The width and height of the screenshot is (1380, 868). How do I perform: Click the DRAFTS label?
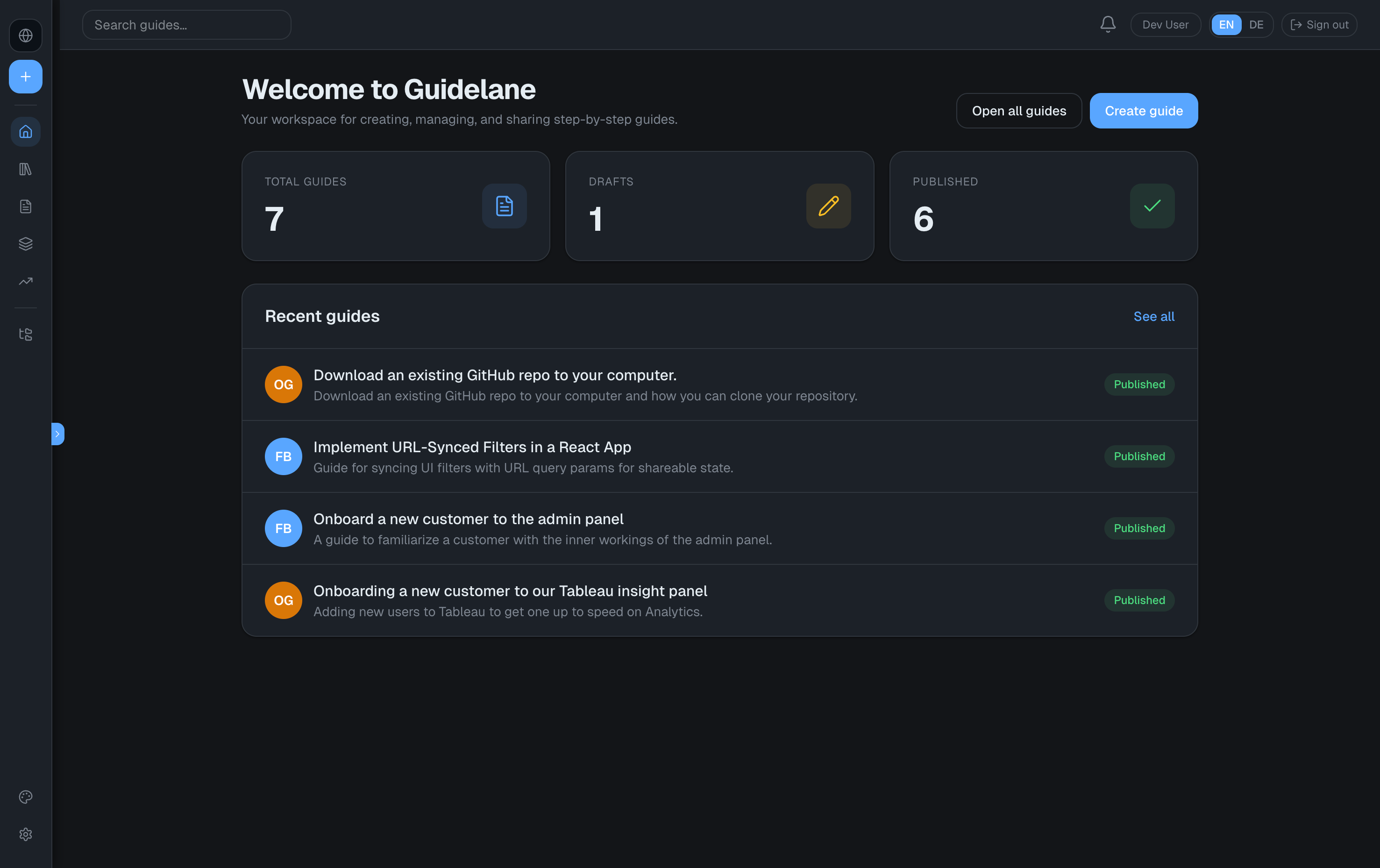[x=611, y=182]
